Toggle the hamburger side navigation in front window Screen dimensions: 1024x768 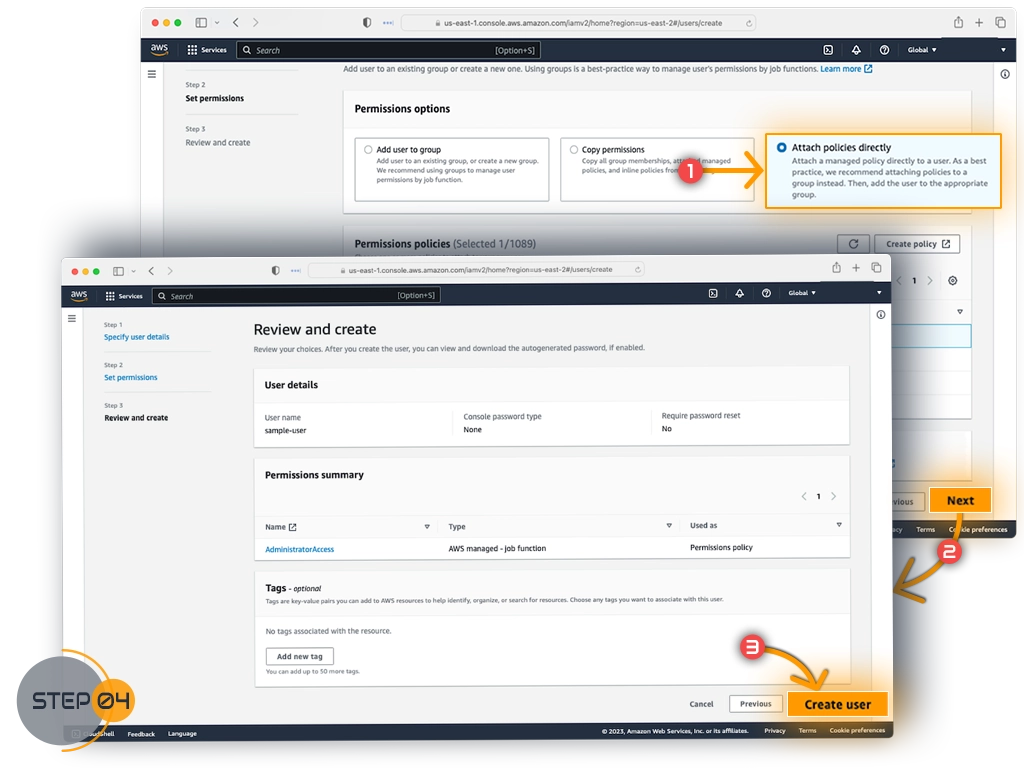72,318
